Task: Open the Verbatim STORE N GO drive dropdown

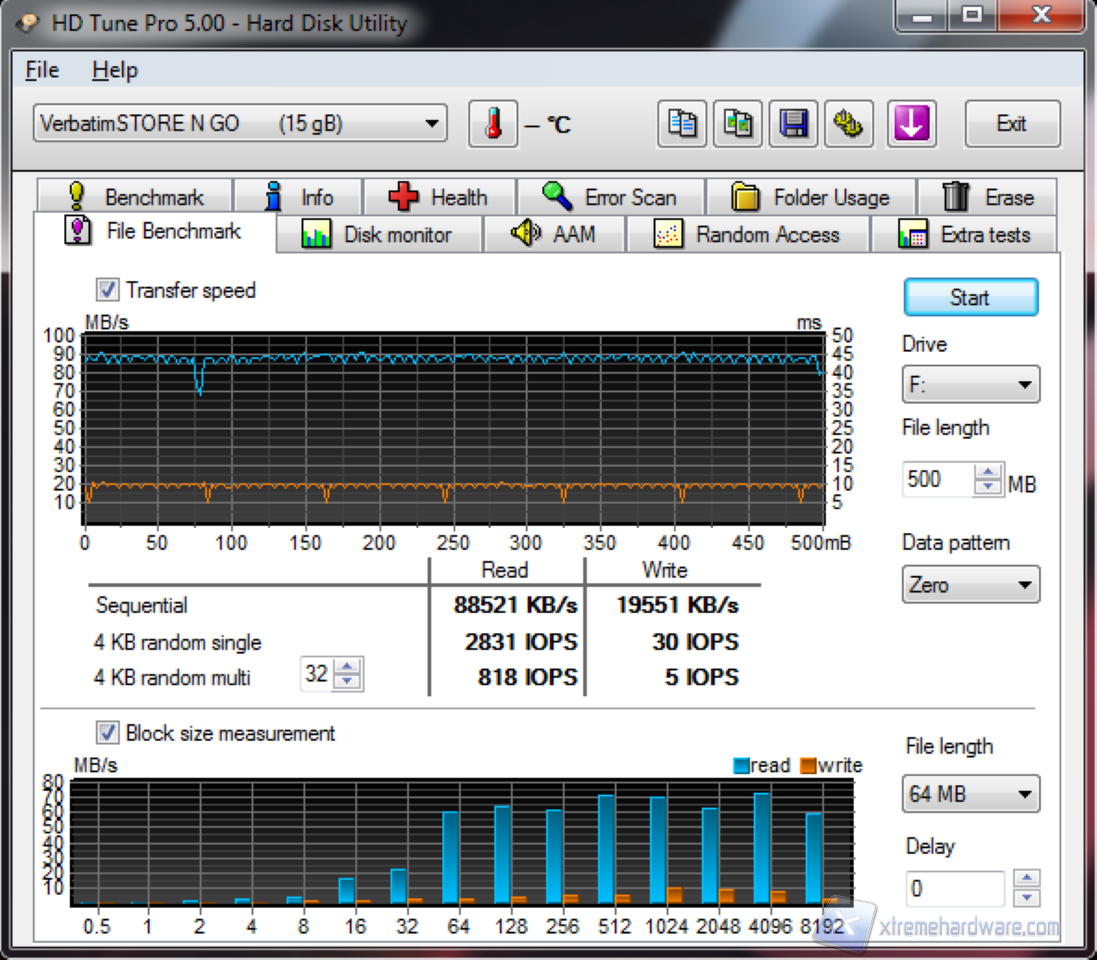Action: pyautogui.click(x=240, y=124)
